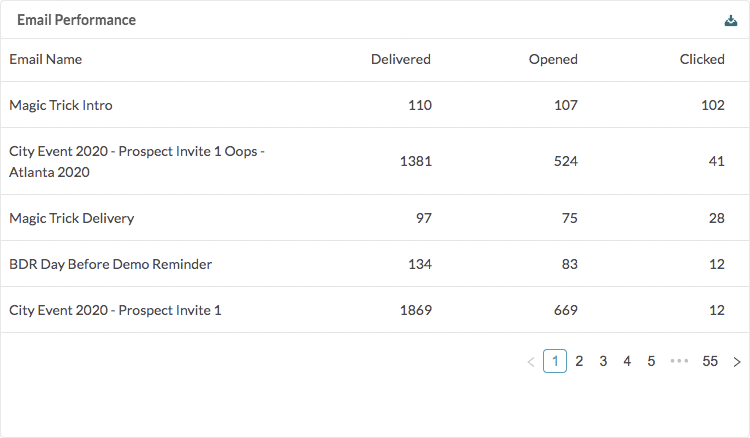The image size is (750, 438).
Task: Navigate to page 5
Action: pyautogui.click(x=651, y=361)
